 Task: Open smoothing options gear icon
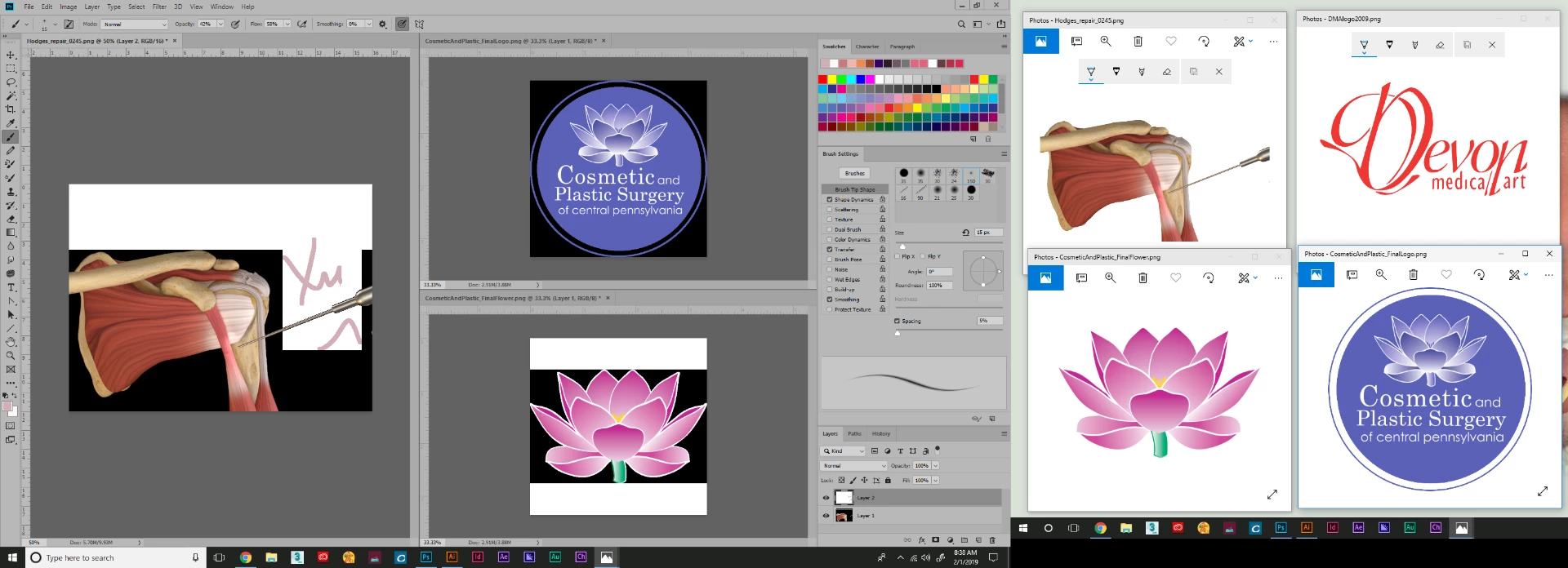click(x=382, y=24)
